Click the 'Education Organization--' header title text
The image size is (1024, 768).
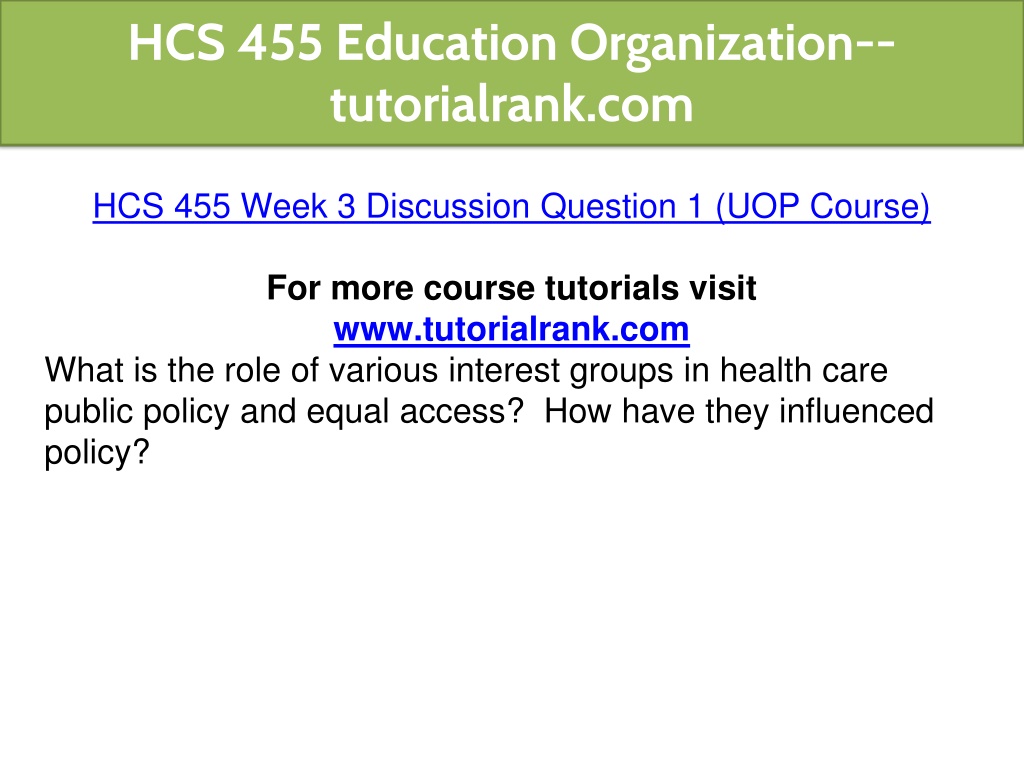[616, 44]
